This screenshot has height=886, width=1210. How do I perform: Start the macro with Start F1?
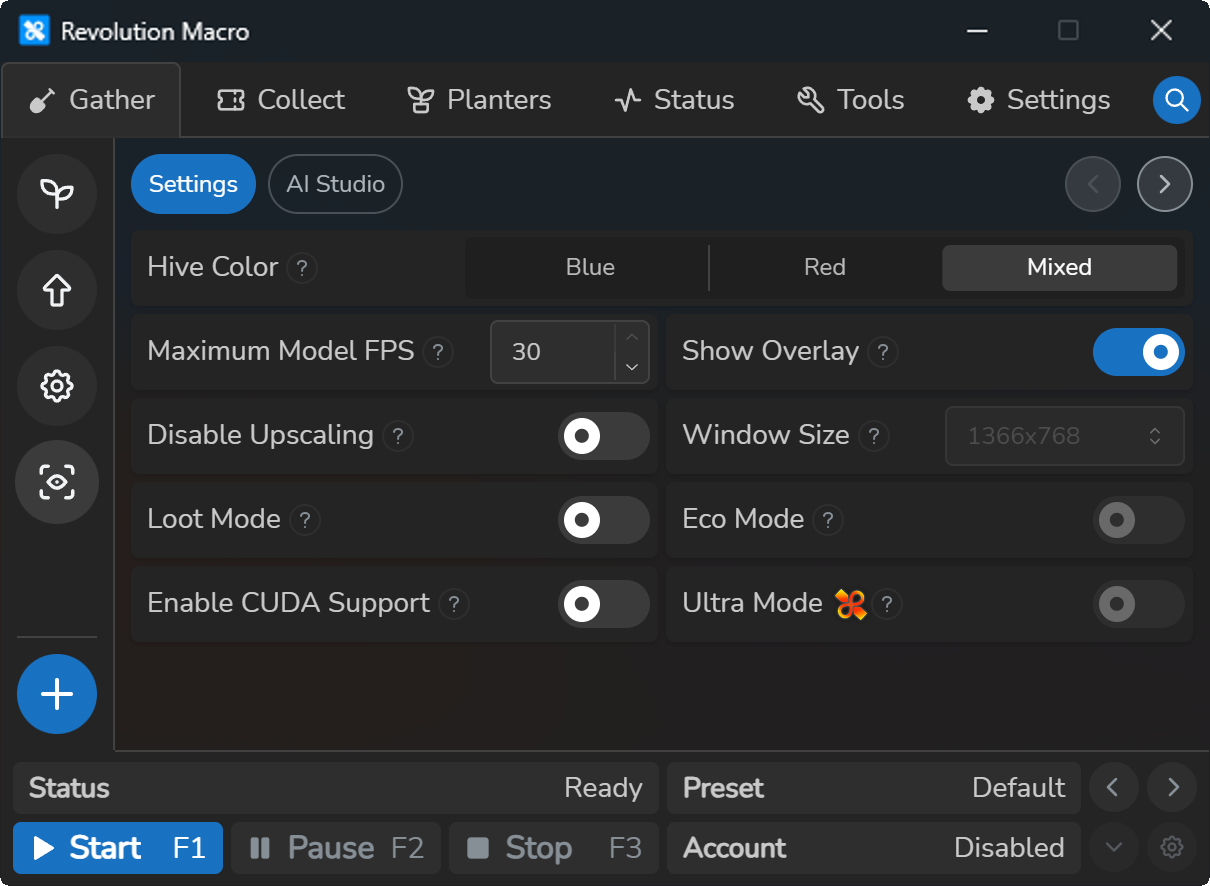click(x=118, y=848)
